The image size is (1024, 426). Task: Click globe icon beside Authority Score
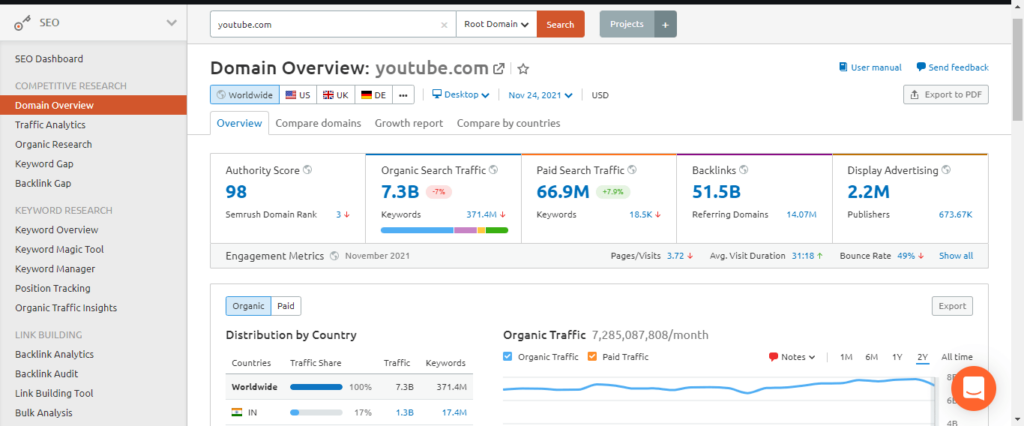[x=308, y=170]
